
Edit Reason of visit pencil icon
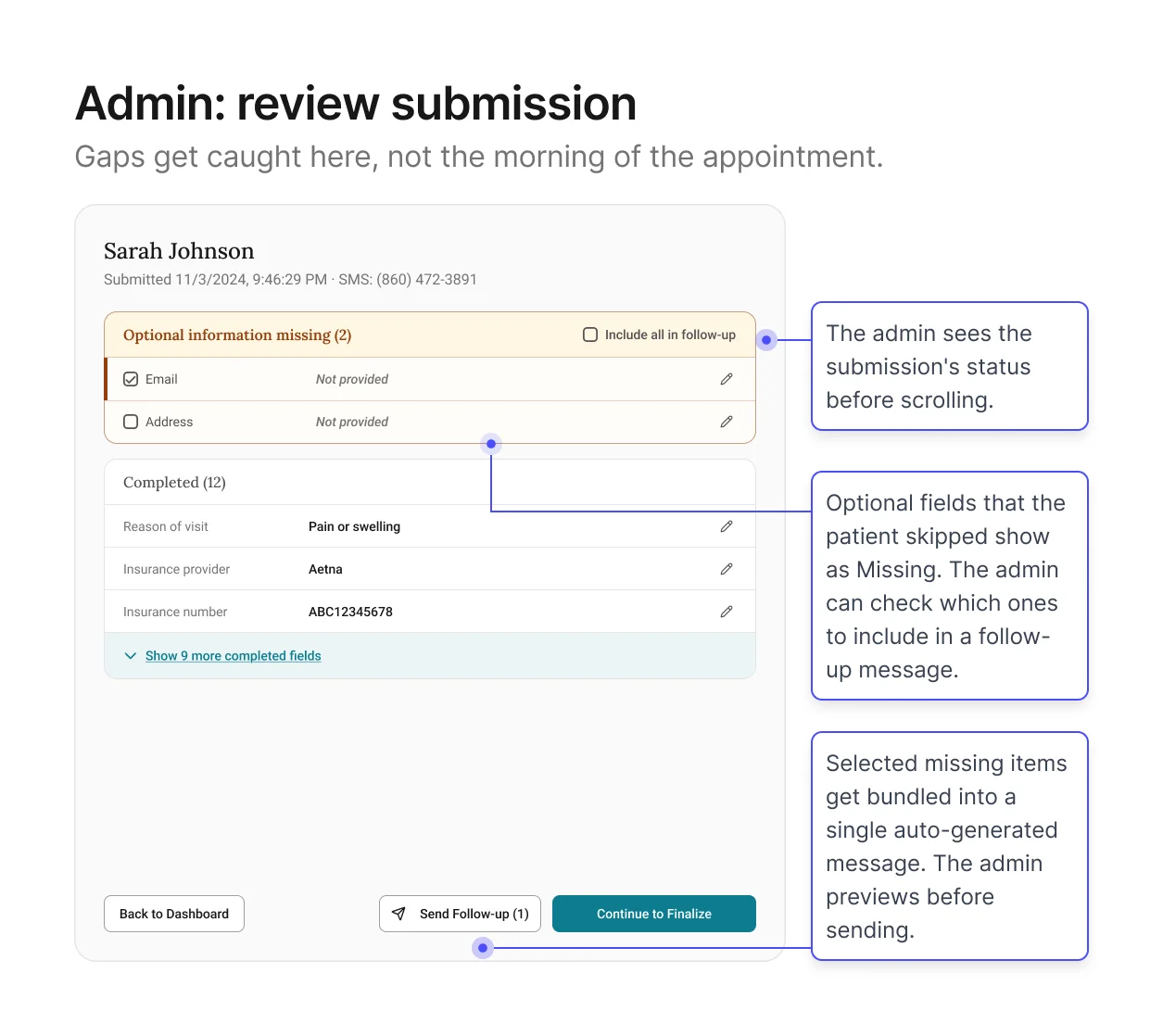[727, 526]
